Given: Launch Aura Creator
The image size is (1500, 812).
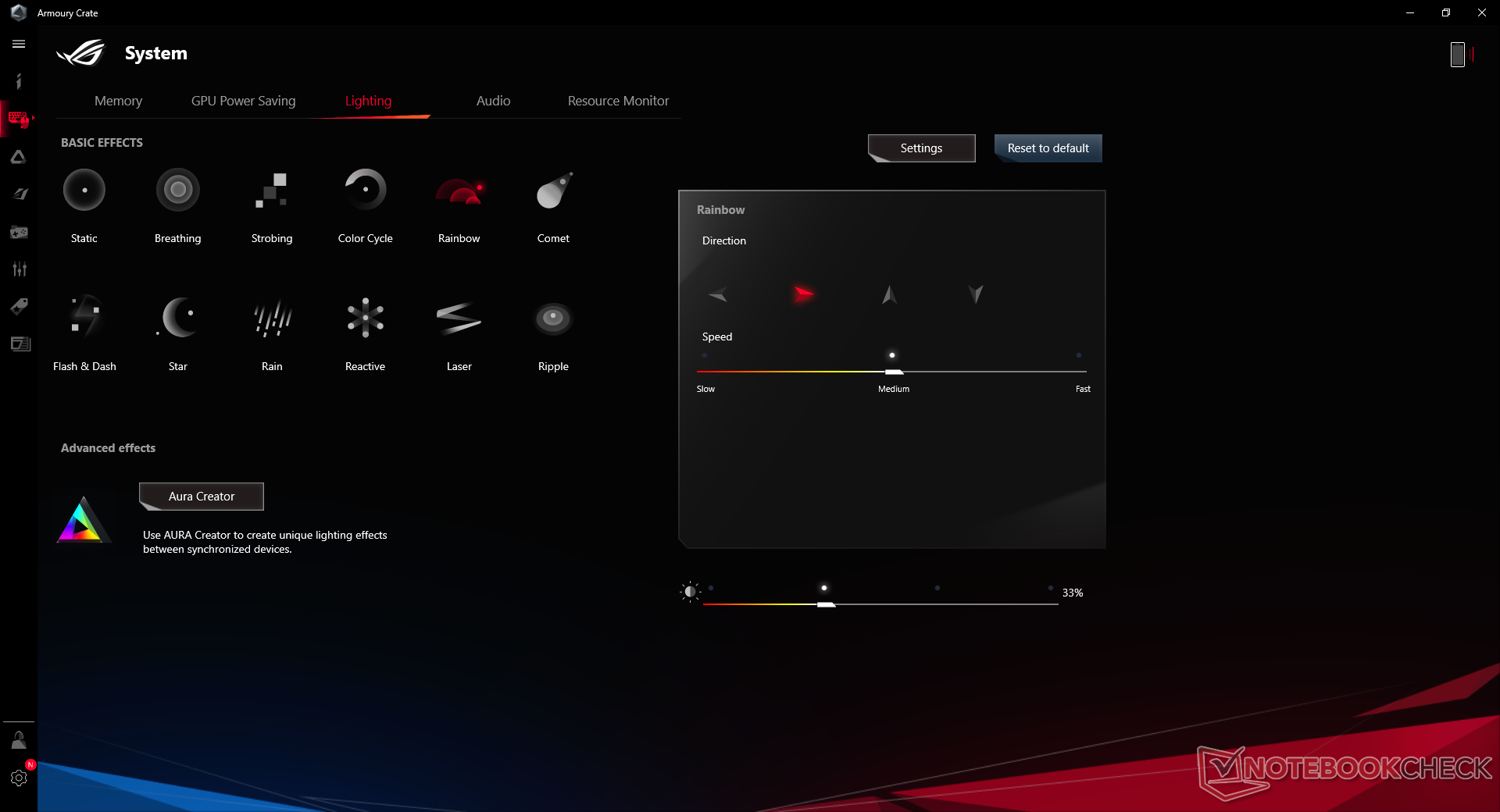Looking at the screenshot, I should pos(202,497).
